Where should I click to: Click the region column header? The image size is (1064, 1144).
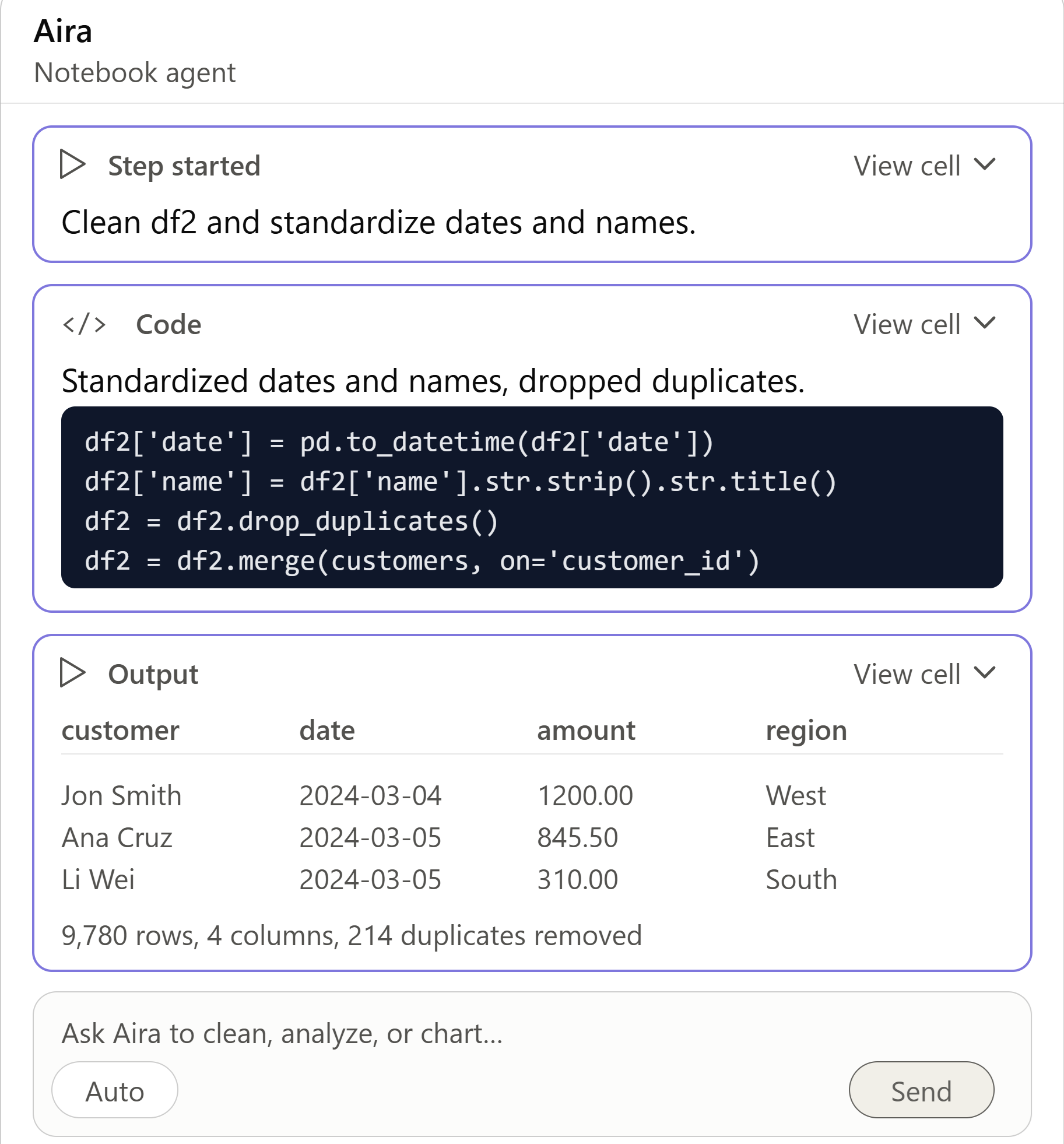[806, 731]
